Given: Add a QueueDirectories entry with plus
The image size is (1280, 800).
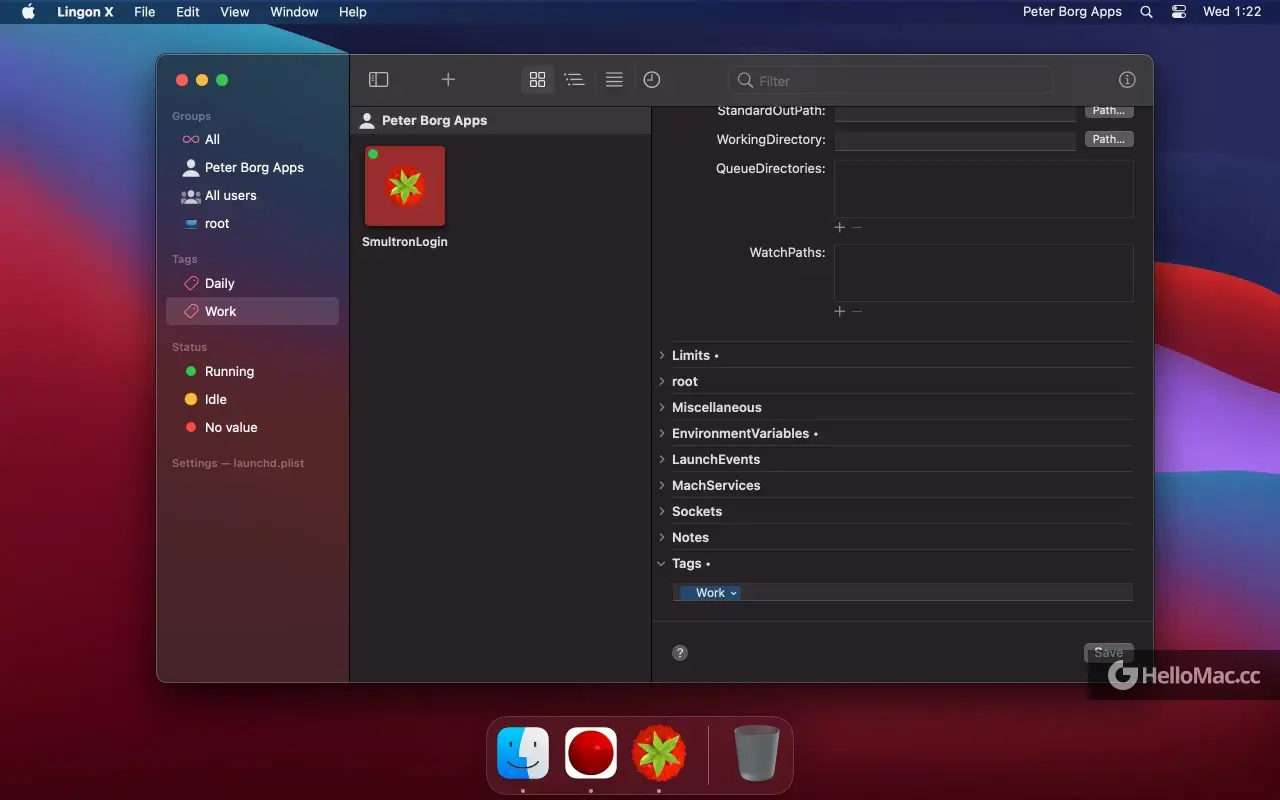Looking at the screenshot, I should [x=839, y=227].
